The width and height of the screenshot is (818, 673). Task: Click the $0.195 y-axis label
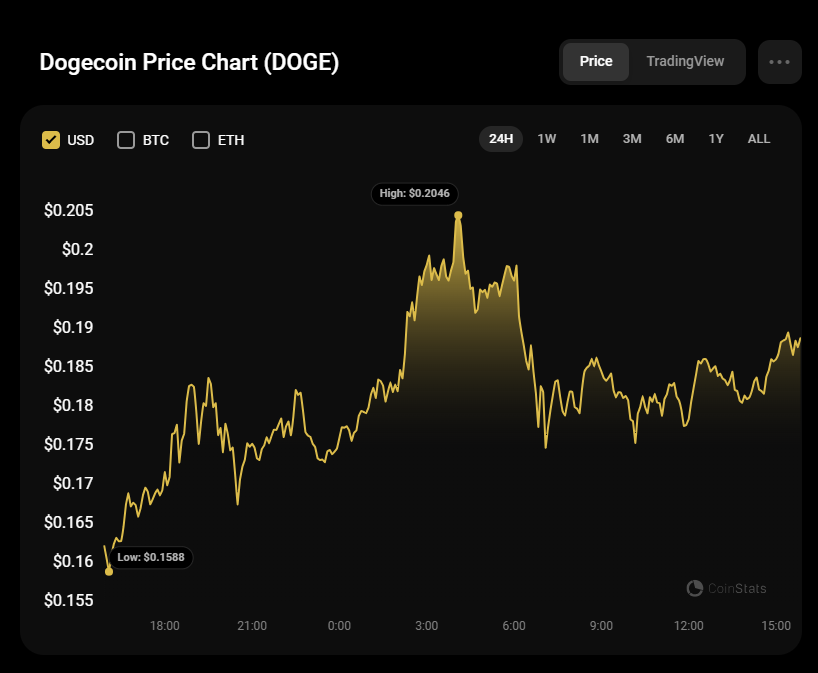pos(69,289)
